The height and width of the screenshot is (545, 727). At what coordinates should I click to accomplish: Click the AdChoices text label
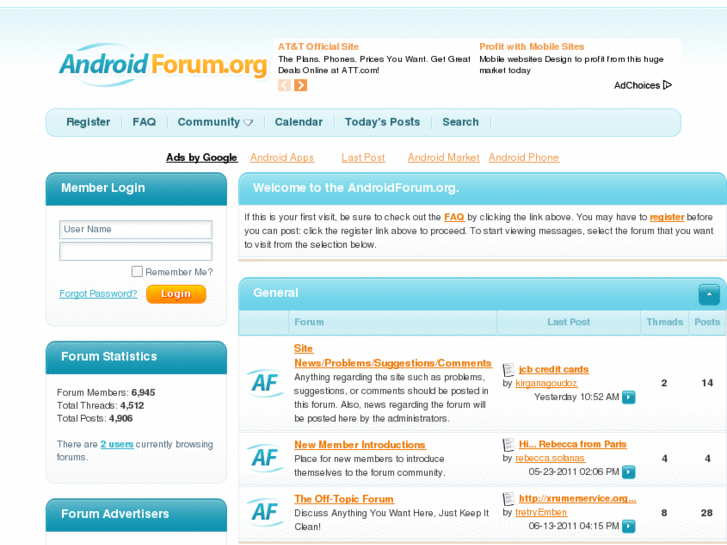coord(637,85)
